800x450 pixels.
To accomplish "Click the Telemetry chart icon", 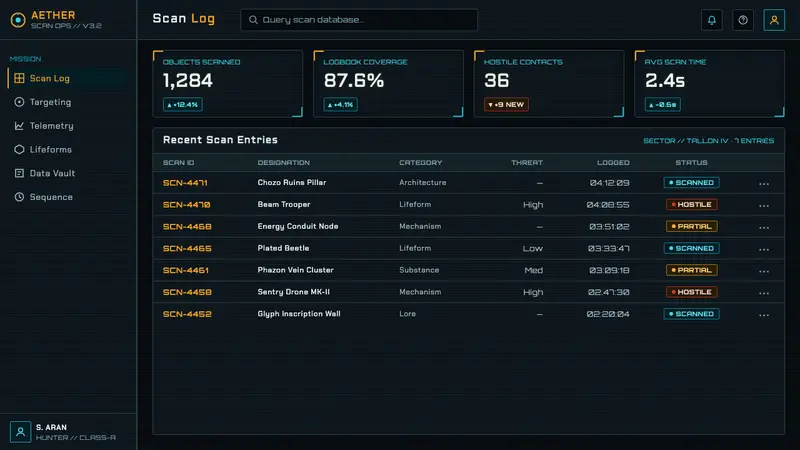I will click(19, 126).
